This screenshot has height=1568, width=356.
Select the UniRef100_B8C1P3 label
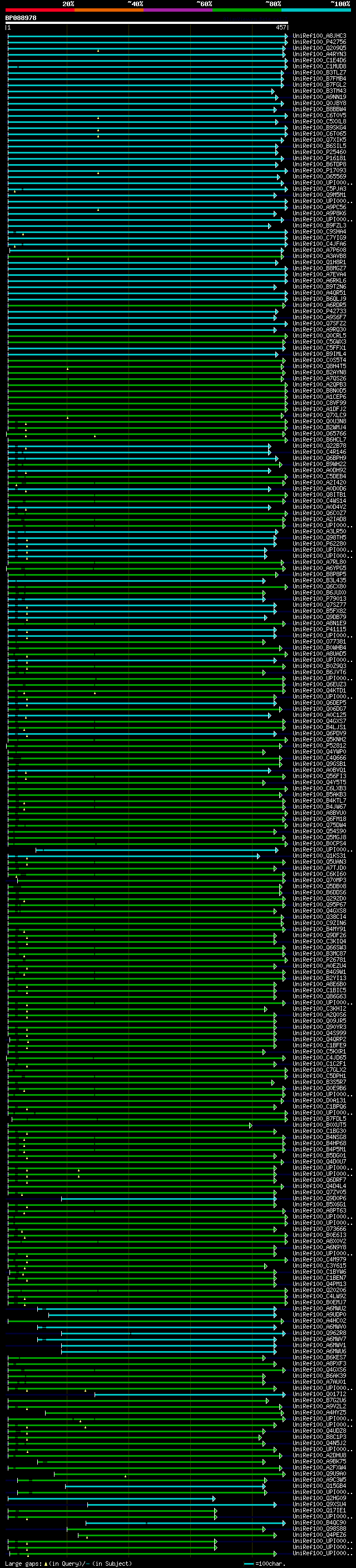(319, 1437)
